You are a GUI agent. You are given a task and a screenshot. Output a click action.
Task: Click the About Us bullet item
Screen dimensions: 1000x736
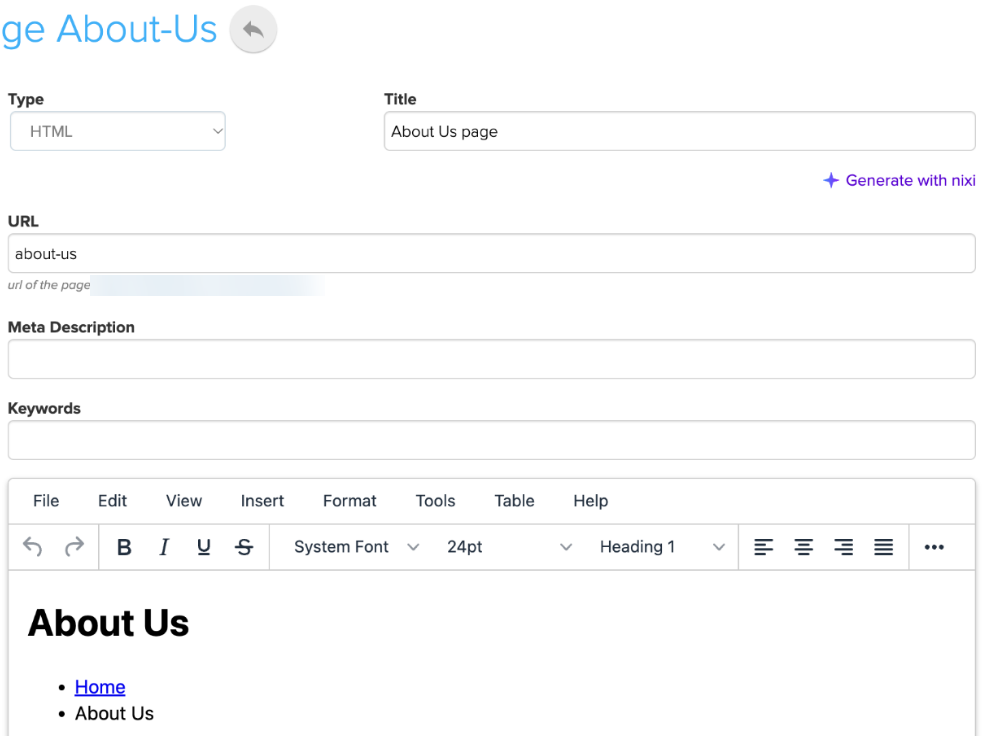(114, 714)
